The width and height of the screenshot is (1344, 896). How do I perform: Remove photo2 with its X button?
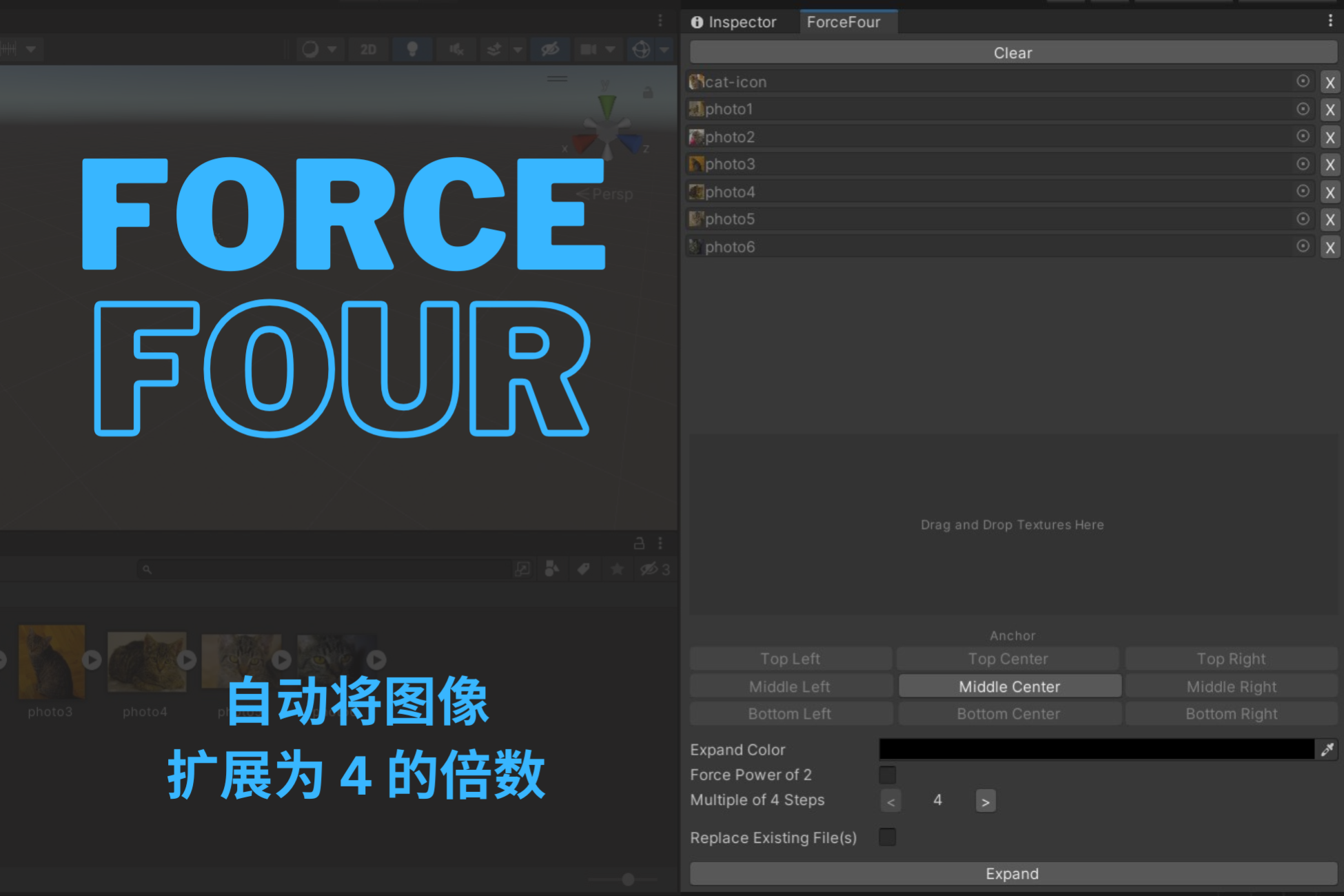coord(1330,138)
